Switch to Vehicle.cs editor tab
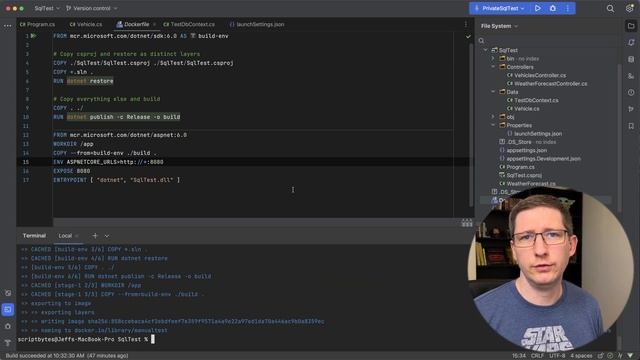Screen dimensions: 640x360 point(86,24)
